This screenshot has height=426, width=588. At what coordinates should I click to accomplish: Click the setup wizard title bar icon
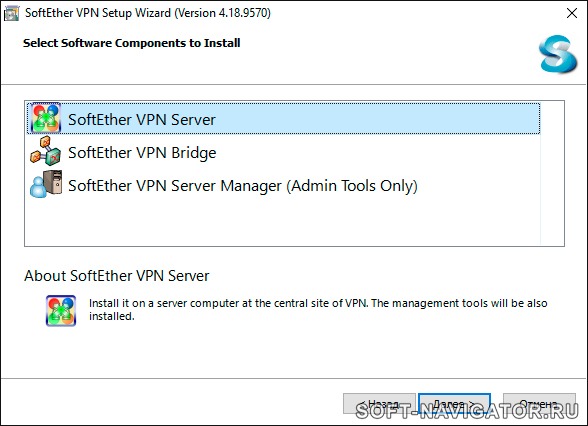point(11,13)
